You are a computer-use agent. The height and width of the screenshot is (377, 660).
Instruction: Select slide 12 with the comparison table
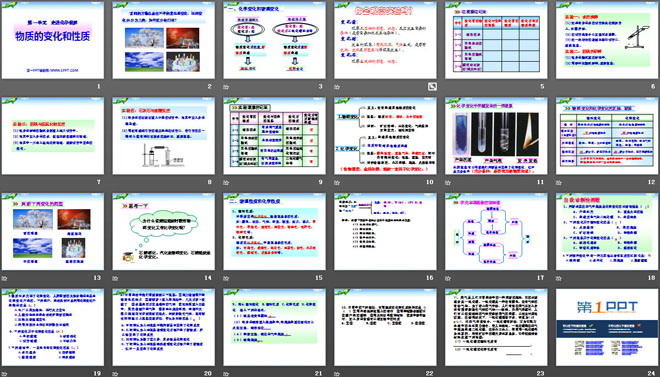point(607,136)
